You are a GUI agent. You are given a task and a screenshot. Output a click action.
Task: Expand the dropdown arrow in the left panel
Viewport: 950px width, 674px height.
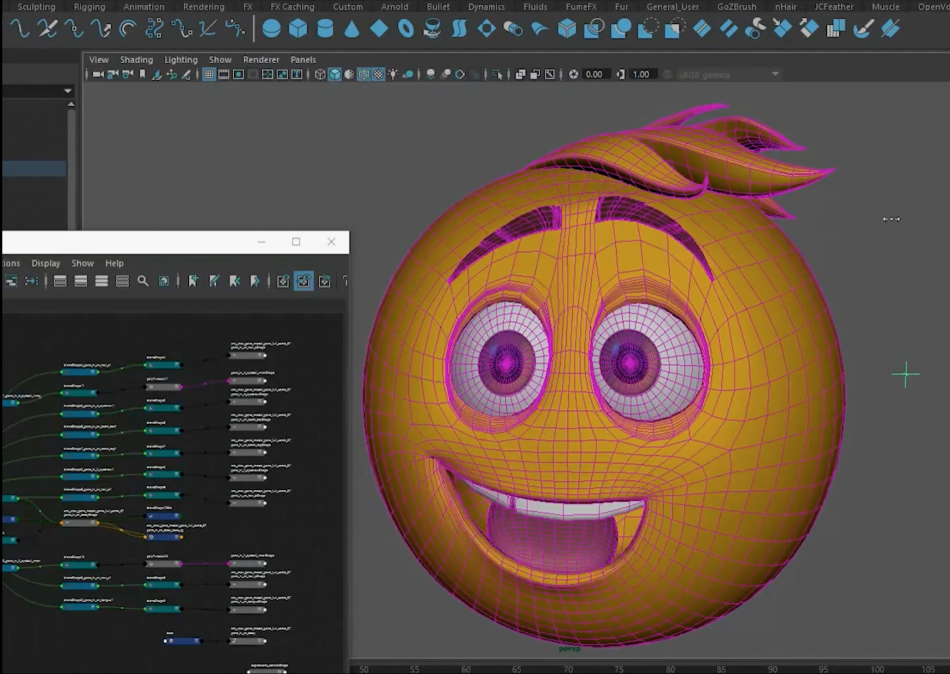click(68, 91)
